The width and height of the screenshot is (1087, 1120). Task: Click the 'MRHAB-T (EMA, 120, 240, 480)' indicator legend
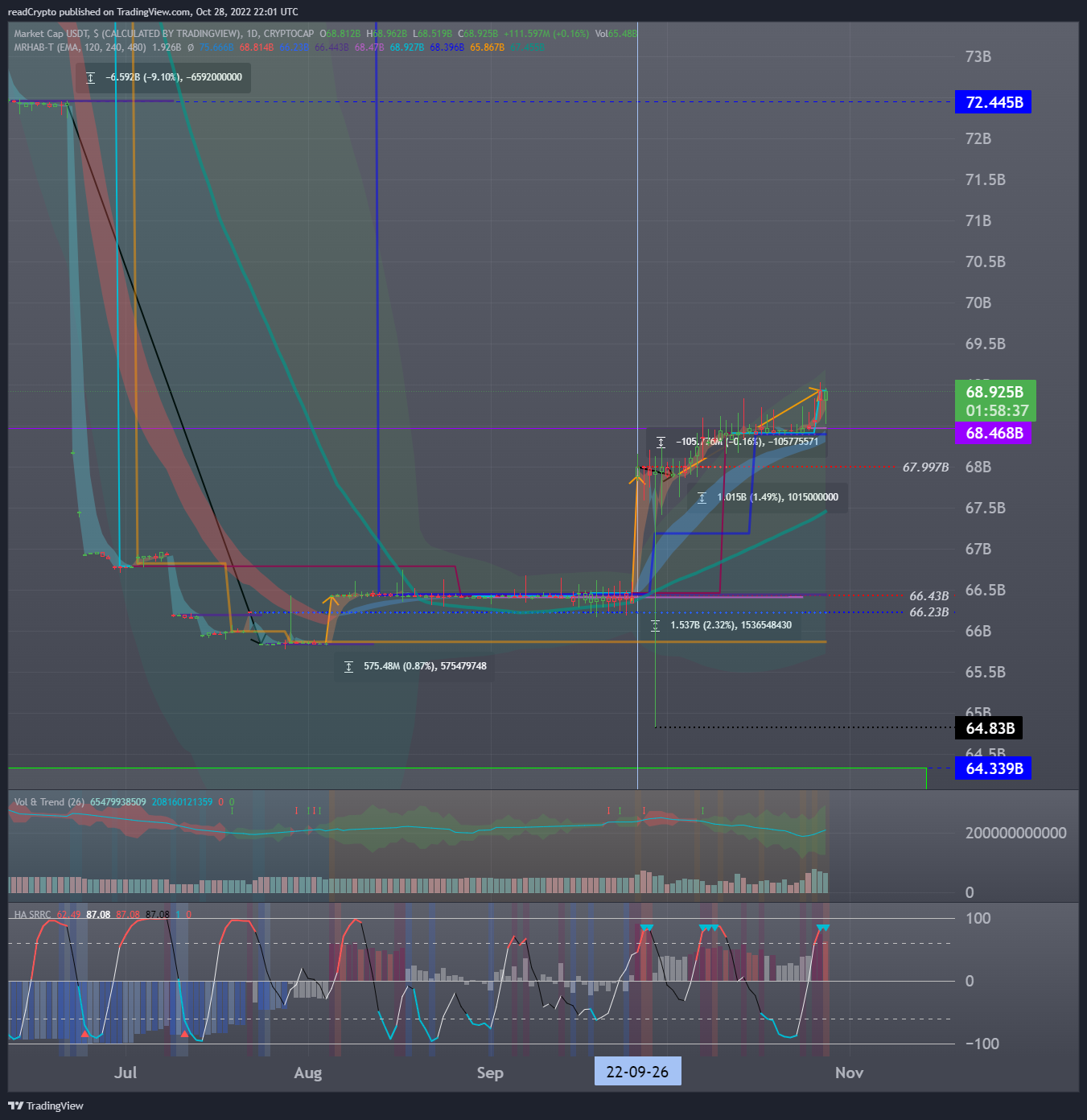[80, 47]
